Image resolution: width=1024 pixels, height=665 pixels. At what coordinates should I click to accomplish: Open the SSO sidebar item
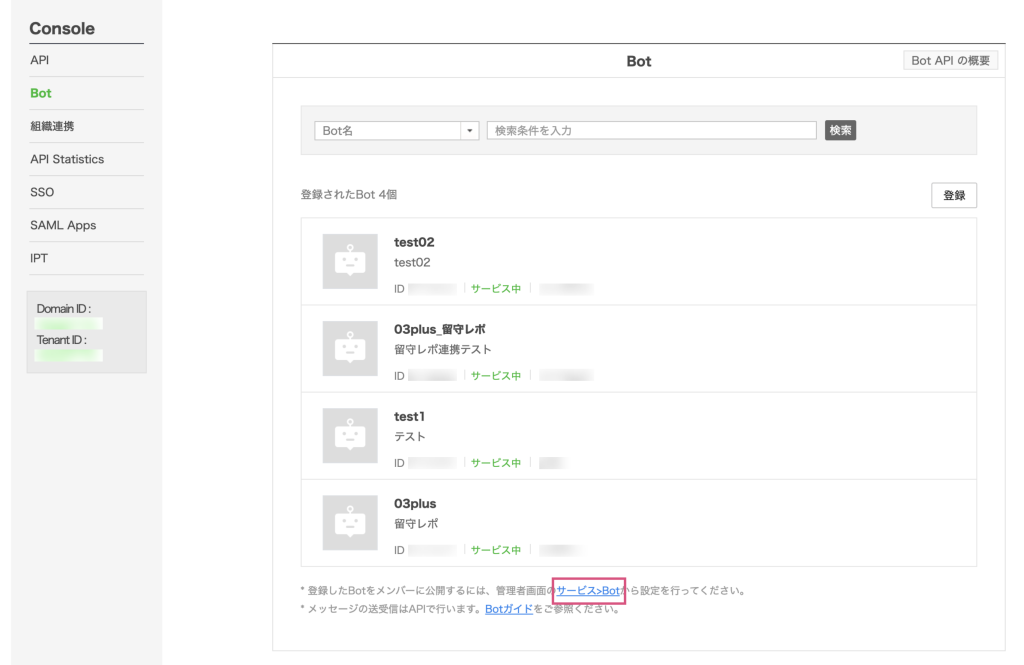pos(42,192)
